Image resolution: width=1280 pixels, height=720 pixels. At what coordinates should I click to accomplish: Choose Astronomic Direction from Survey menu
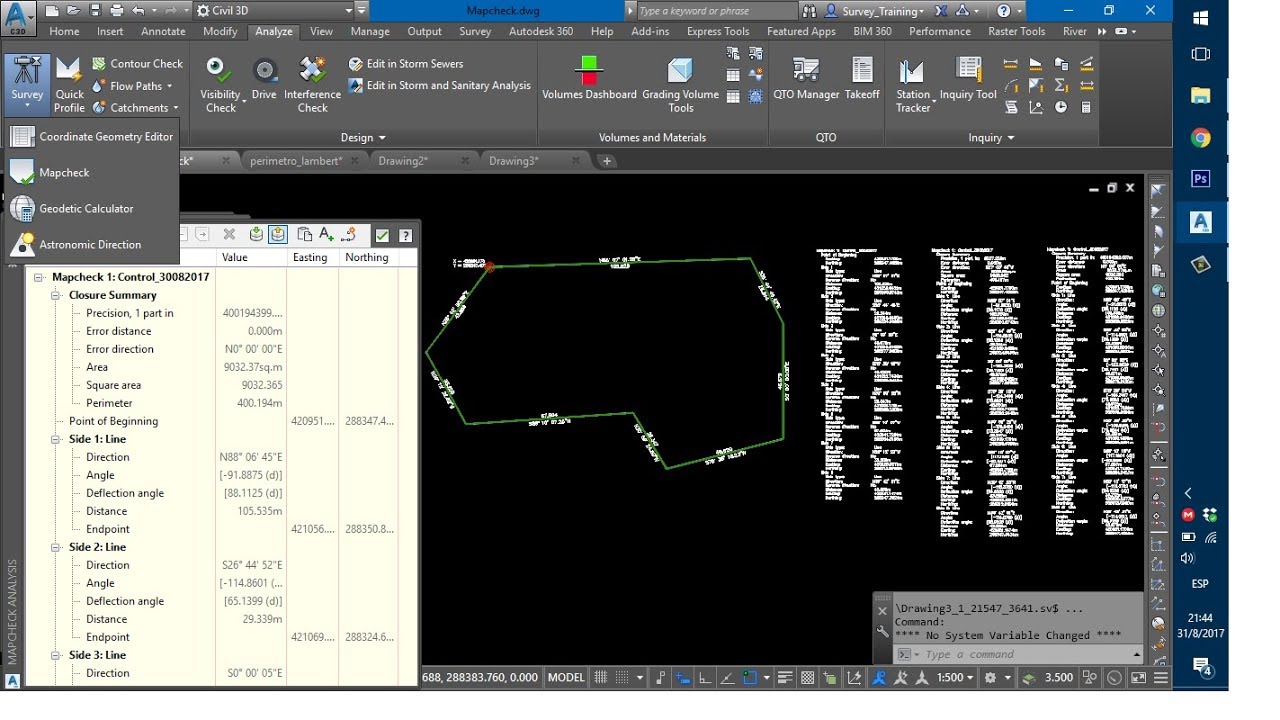(92, 244)
